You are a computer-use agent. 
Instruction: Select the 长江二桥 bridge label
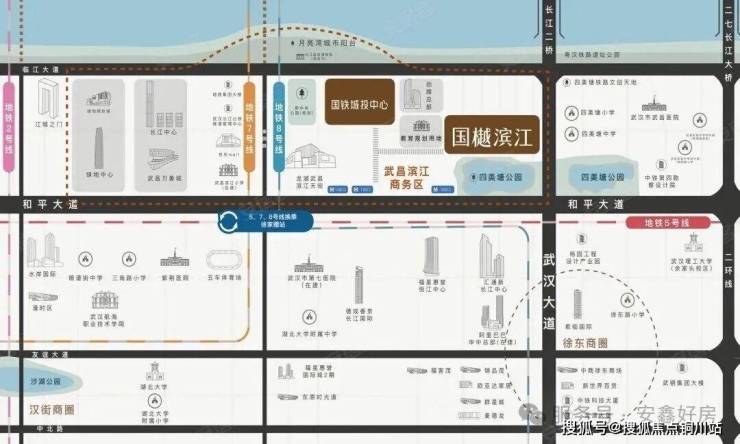[548, 30]
